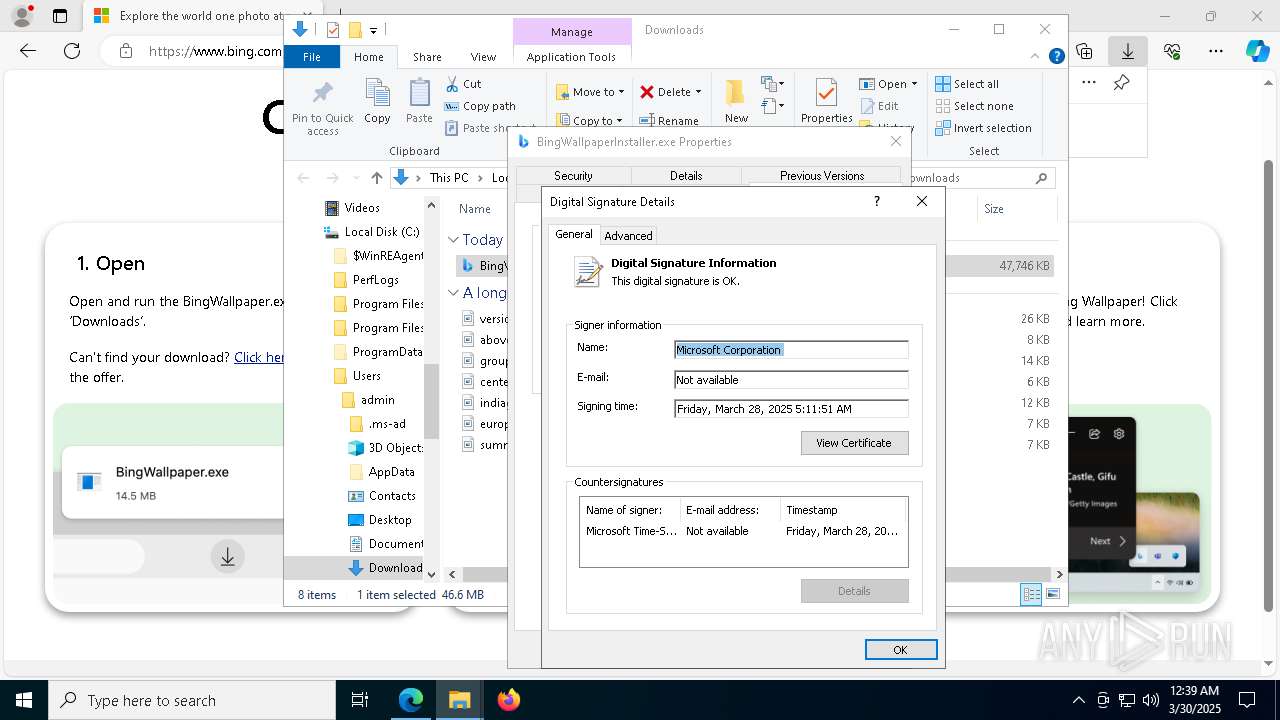Click the Signing time field
The image size is (1280, 720).
(791, 409)
